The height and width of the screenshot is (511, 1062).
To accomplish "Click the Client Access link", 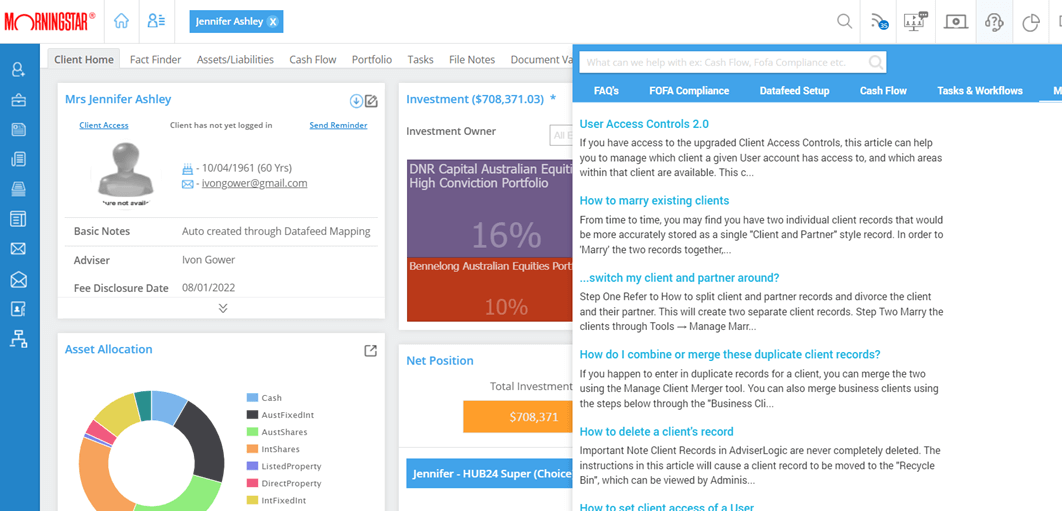I will [104, 125].
